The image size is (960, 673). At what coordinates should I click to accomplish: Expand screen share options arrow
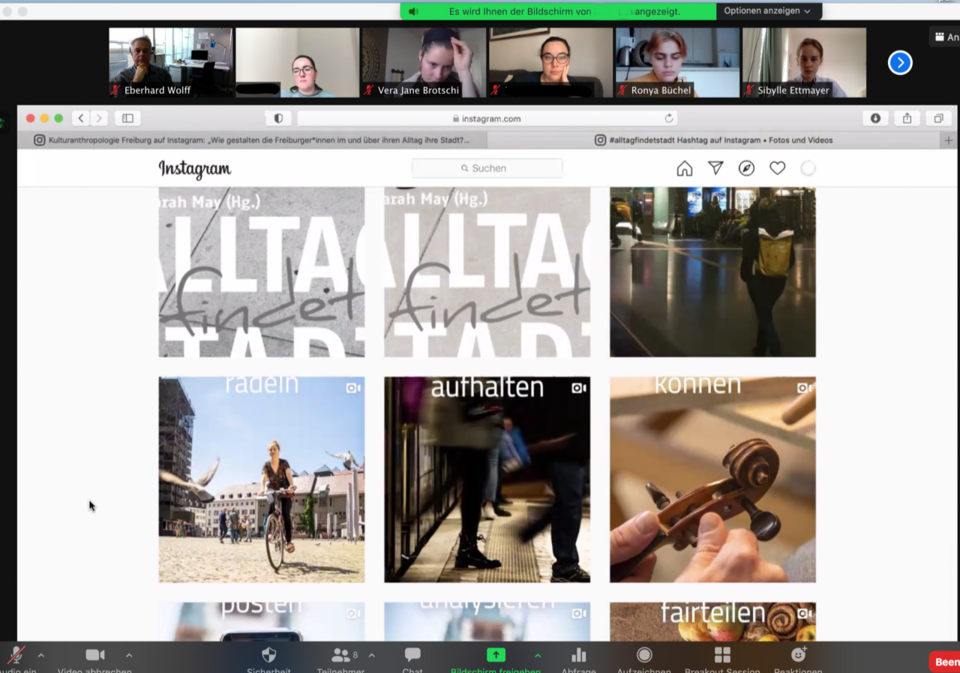click(538, 655)
